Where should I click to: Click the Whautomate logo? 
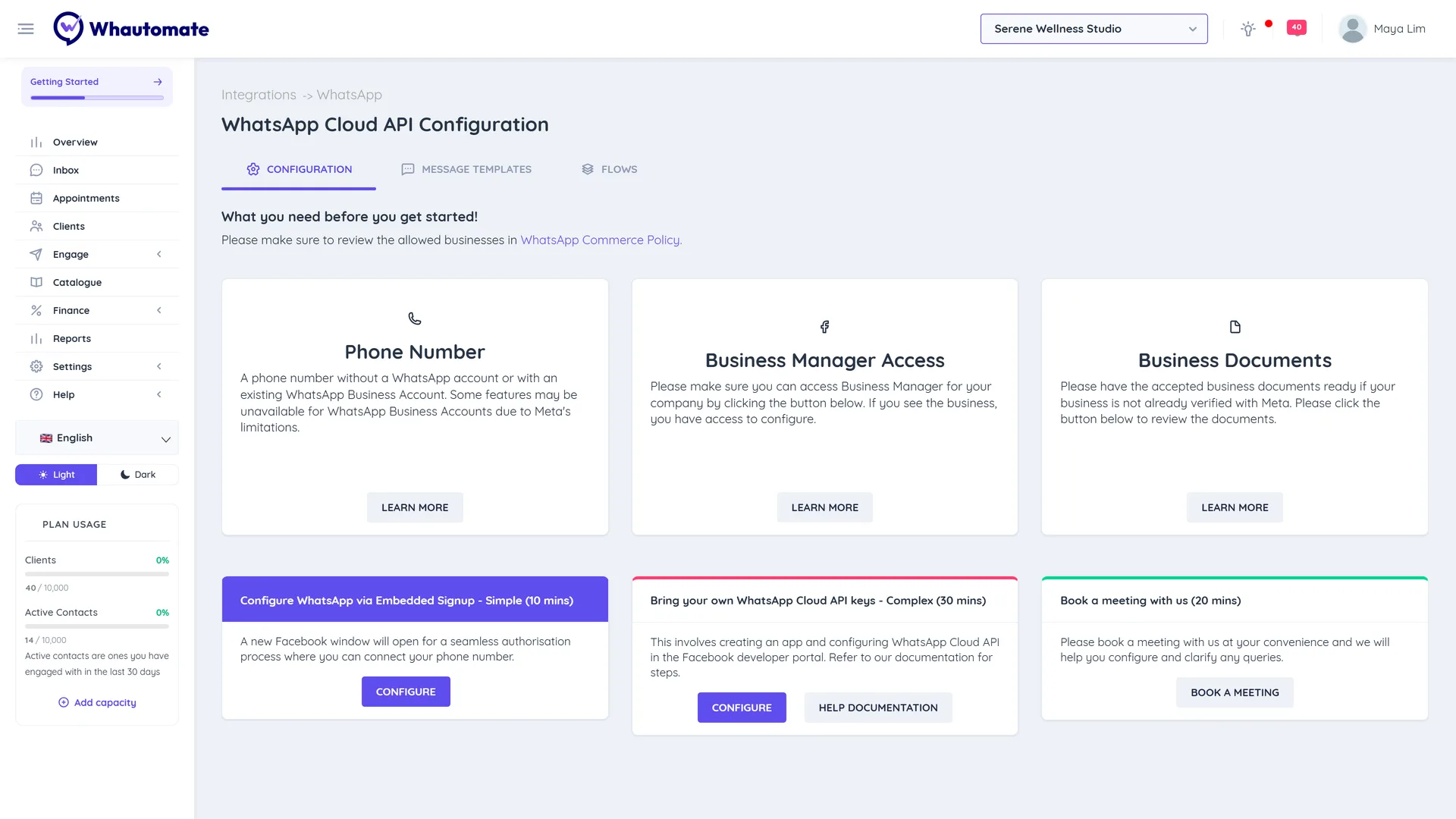click(x=131, y=29)
